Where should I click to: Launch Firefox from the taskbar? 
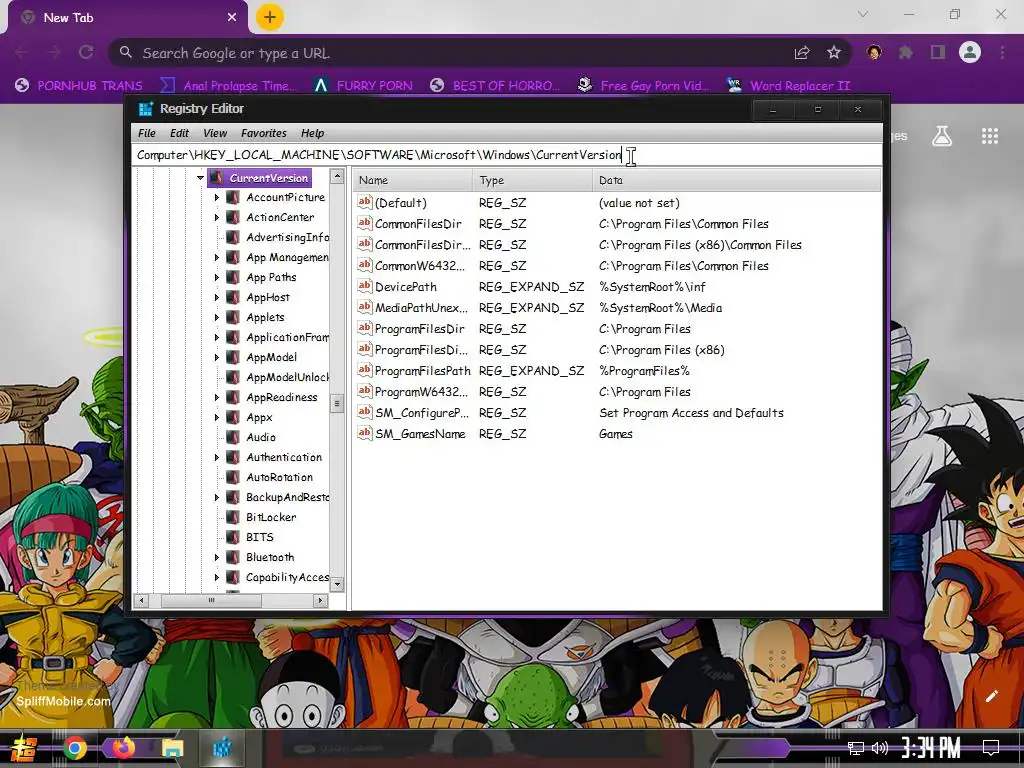tap(123, 748)
